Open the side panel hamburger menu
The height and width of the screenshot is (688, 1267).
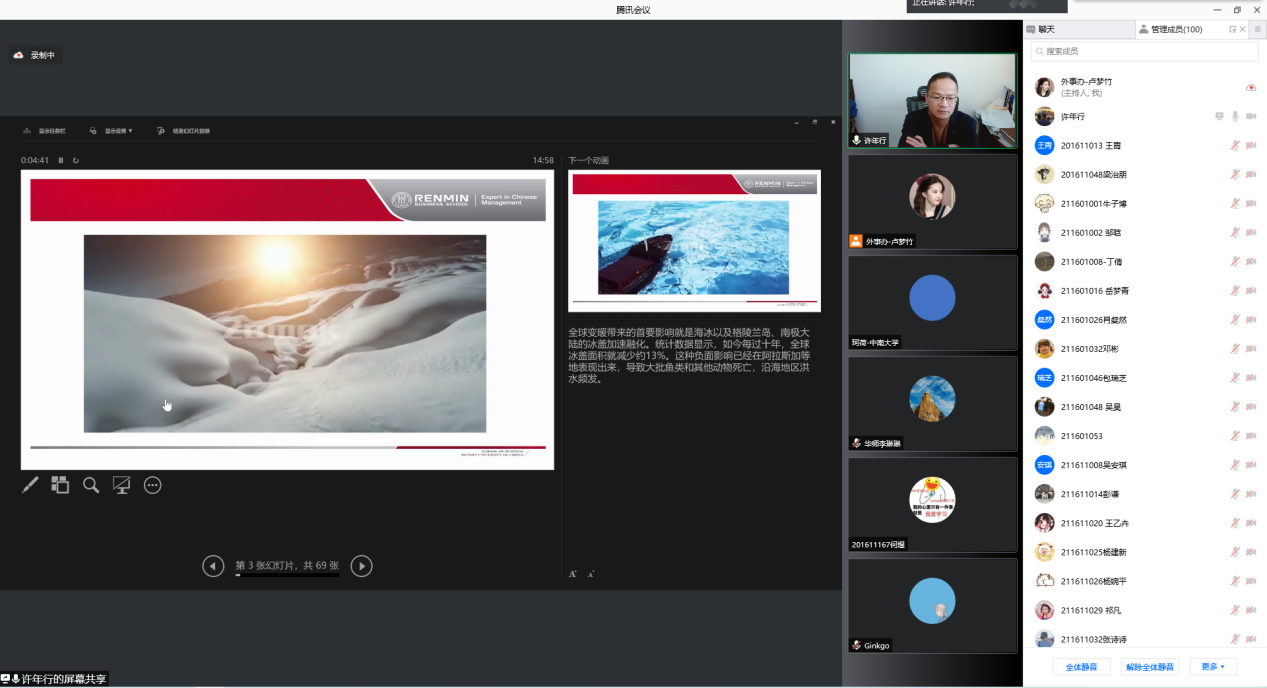pos(1258,30)
